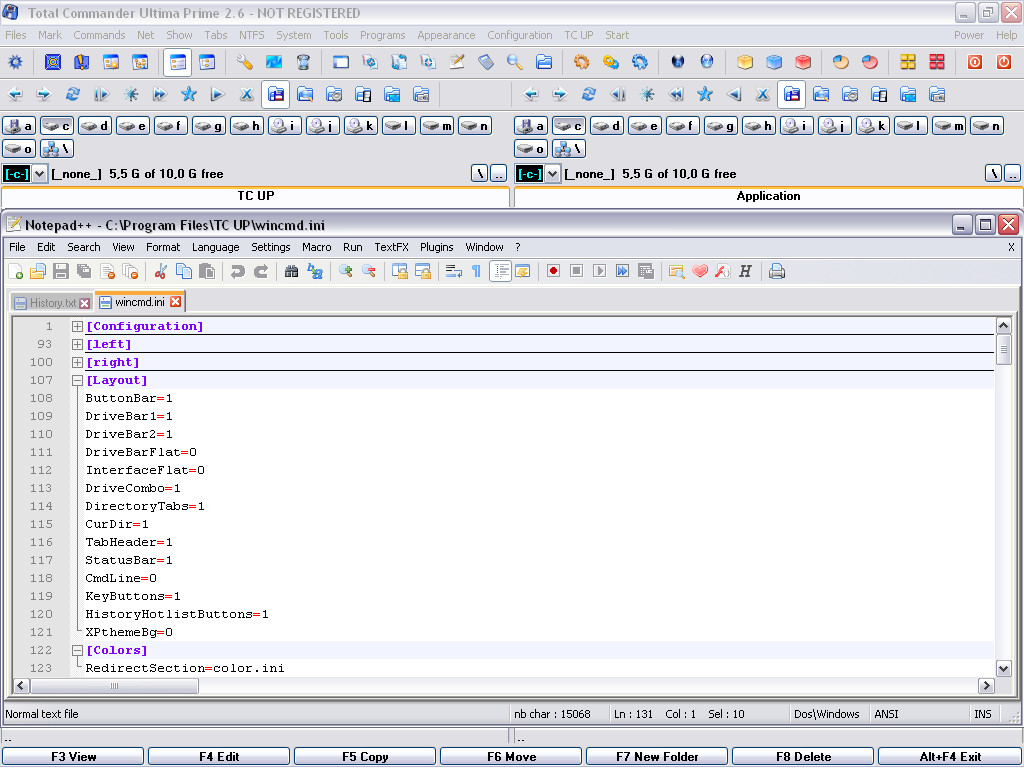
Task: Click the Open file icon in Notepad++
Action: tap(38, 271)
